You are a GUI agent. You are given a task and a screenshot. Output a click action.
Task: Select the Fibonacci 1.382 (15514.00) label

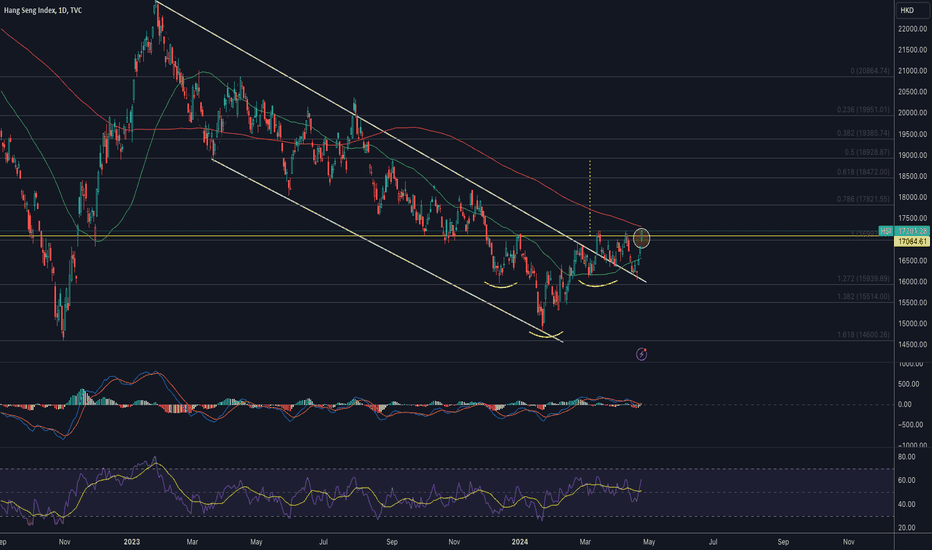863,296
